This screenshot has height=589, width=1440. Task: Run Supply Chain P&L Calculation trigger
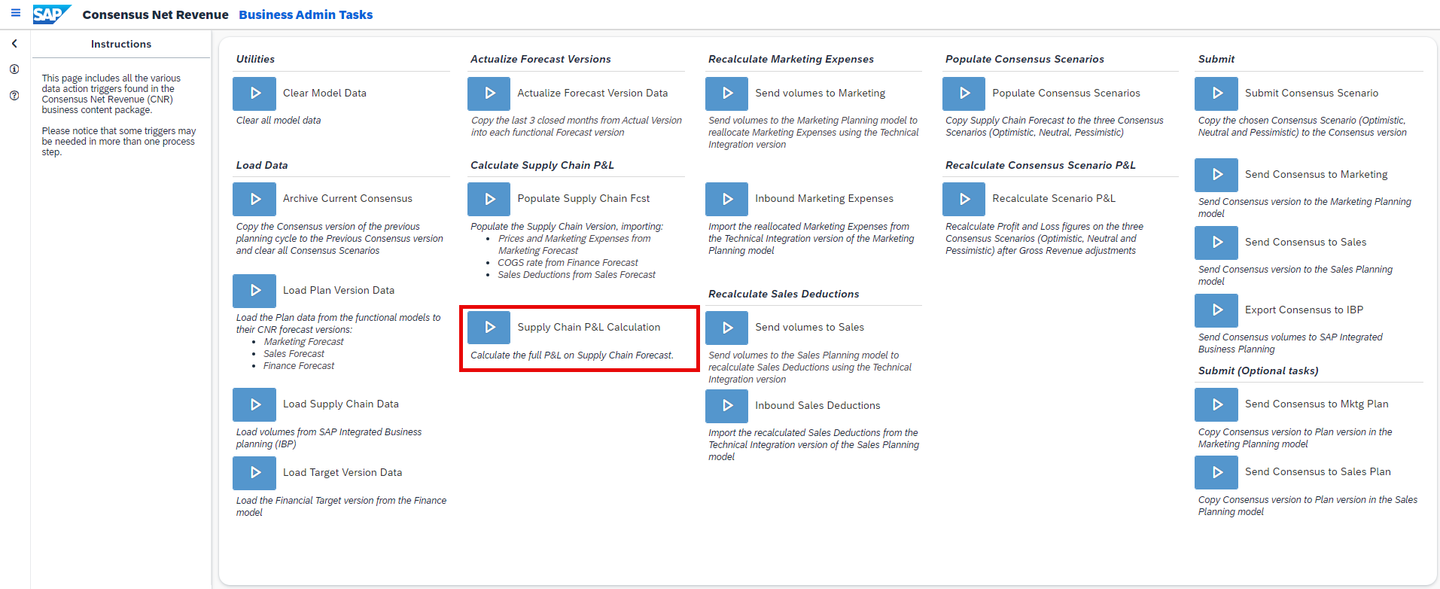(489, 327)
